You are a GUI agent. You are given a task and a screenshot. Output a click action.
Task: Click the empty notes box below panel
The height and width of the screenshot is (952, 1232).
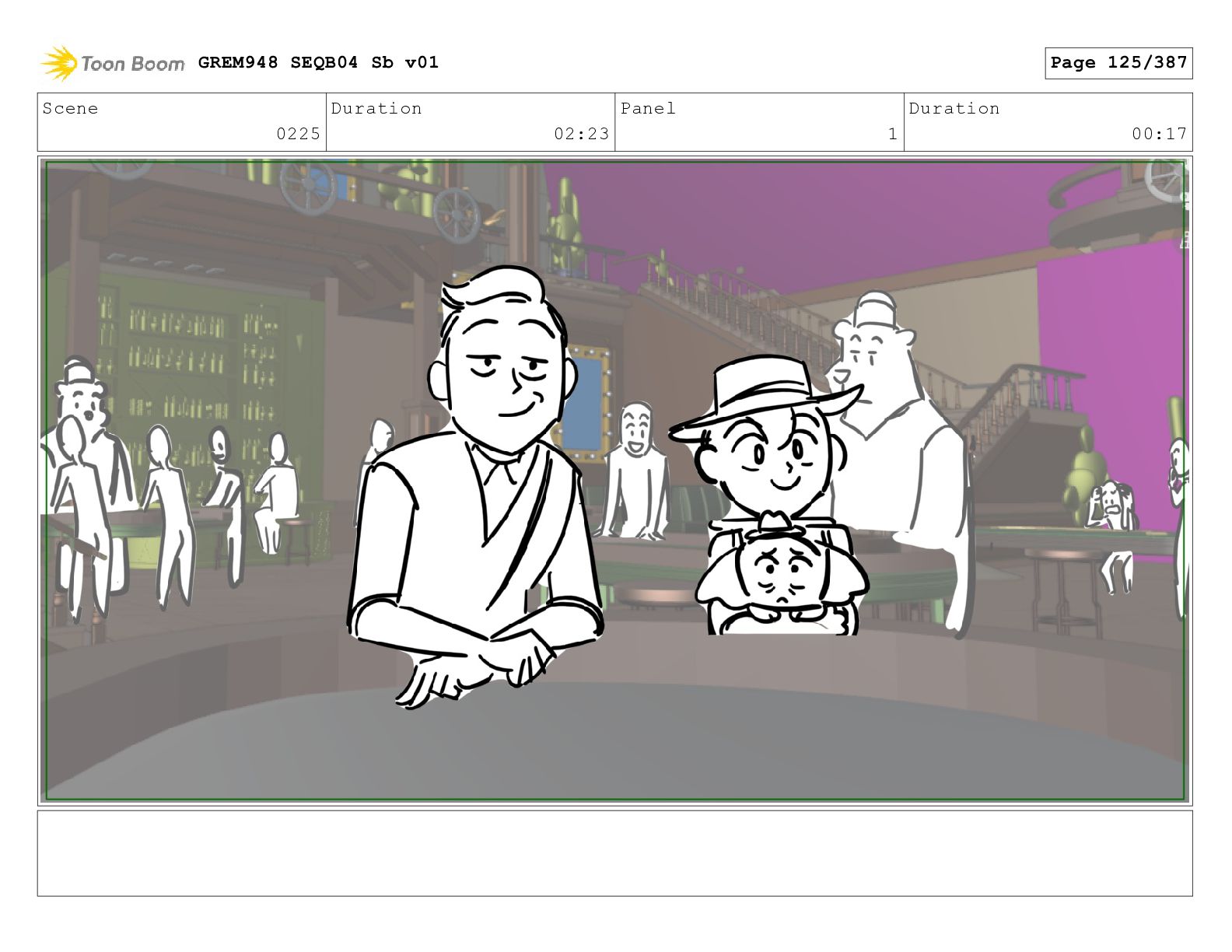(x=614, y=853)
